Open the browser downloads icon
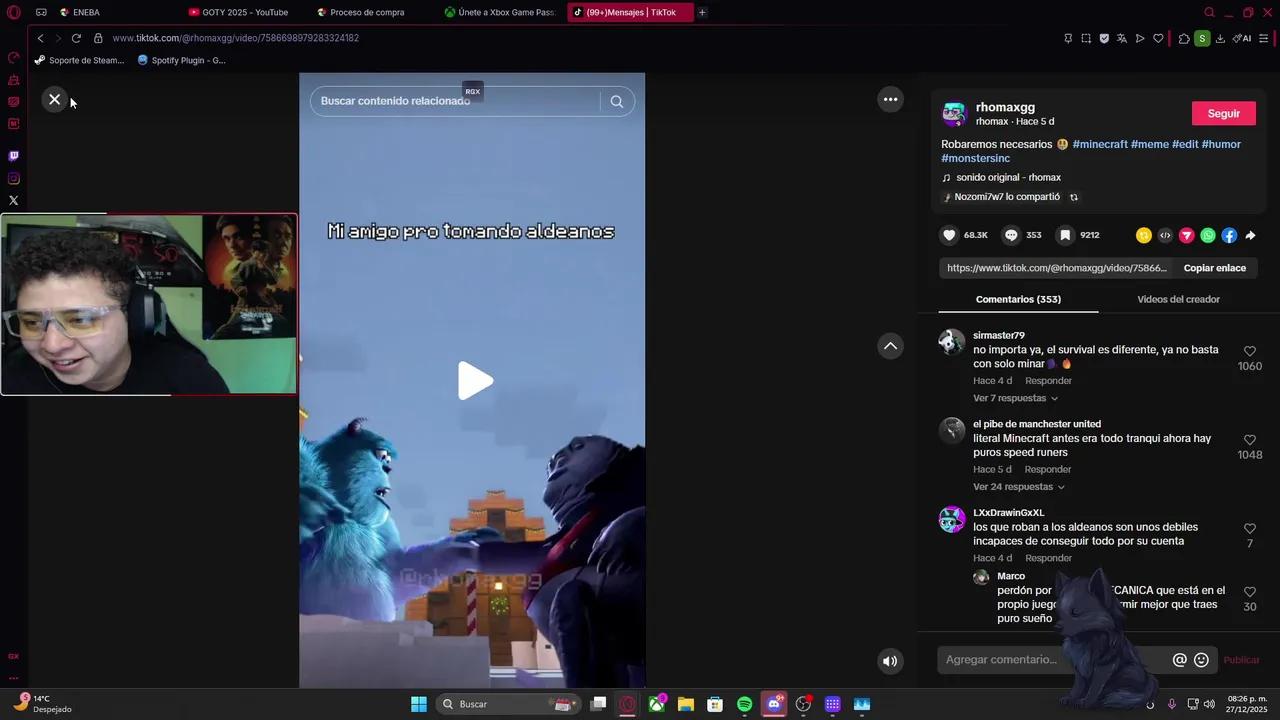Viewport: 1280px width, 720px height. (x=1220, y=38)
